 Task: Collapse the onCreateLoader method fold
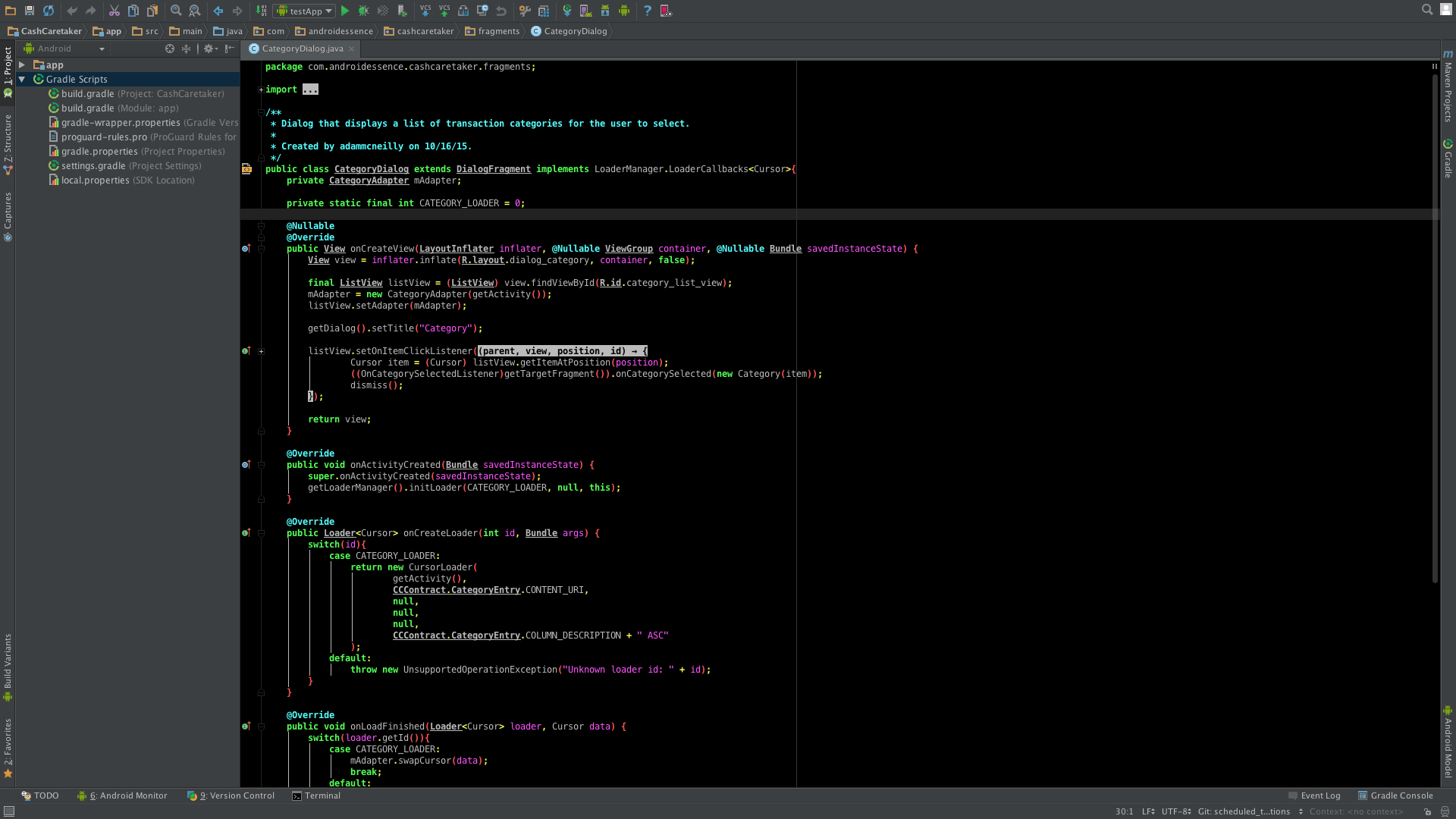coord(261,533)
